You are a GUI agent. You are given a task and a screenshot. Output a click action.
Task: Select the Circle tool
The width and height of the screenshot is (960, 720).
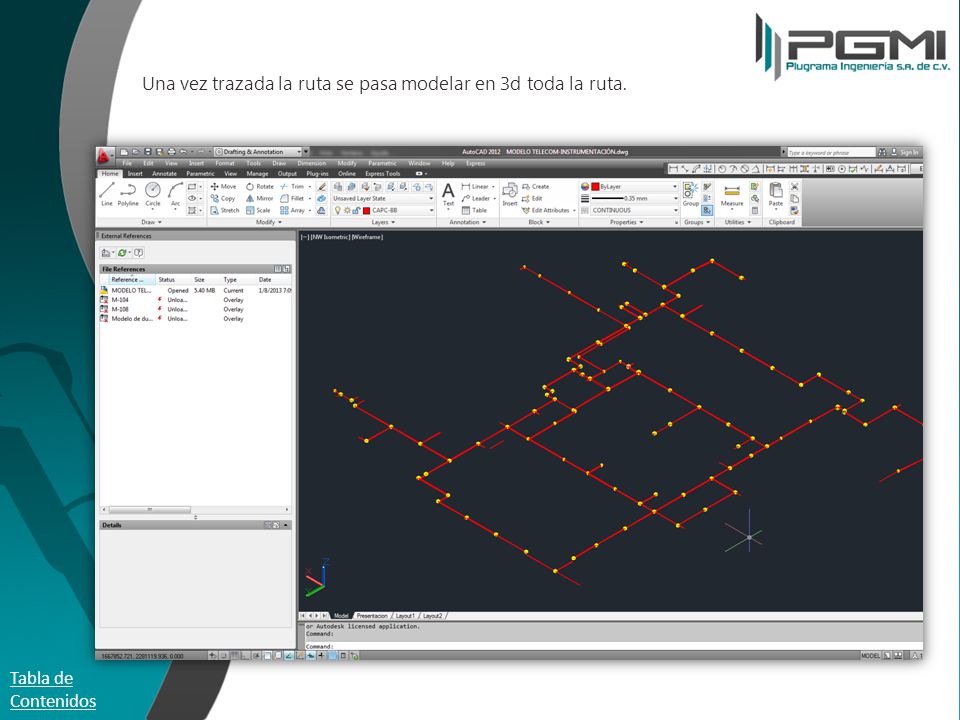pos(152,194)
